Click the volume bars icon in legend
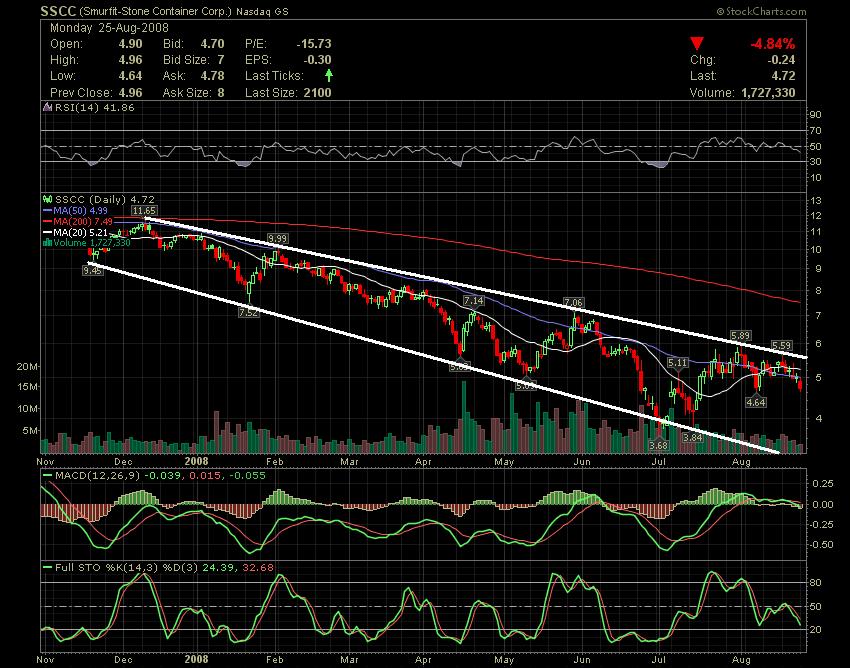This screenshot has width=850, height=668. [x=47, y=243]
